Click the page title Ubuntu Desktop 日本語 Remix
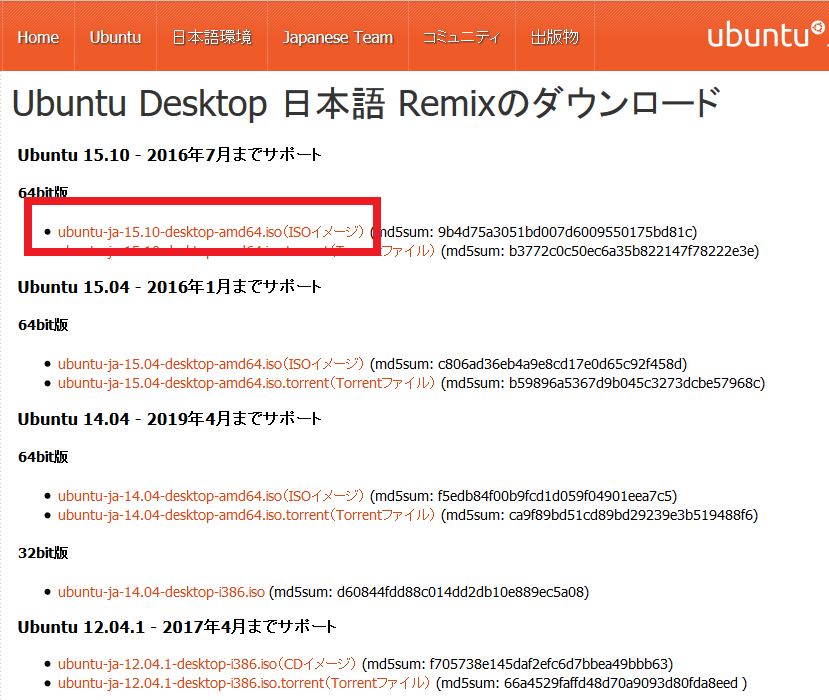 click(365, 103)
